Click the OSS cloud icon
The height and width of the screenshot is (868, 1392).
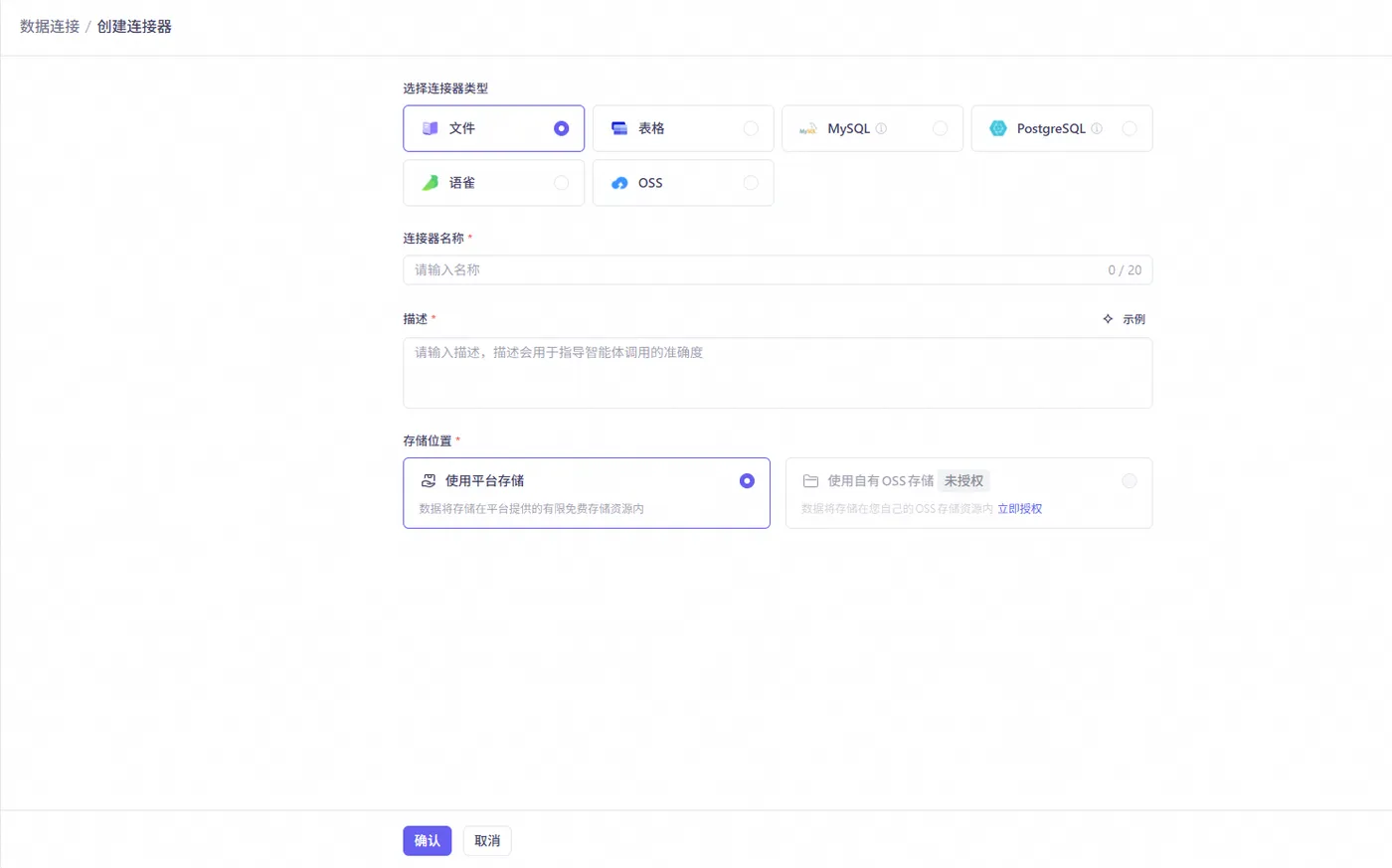point(619,183)
